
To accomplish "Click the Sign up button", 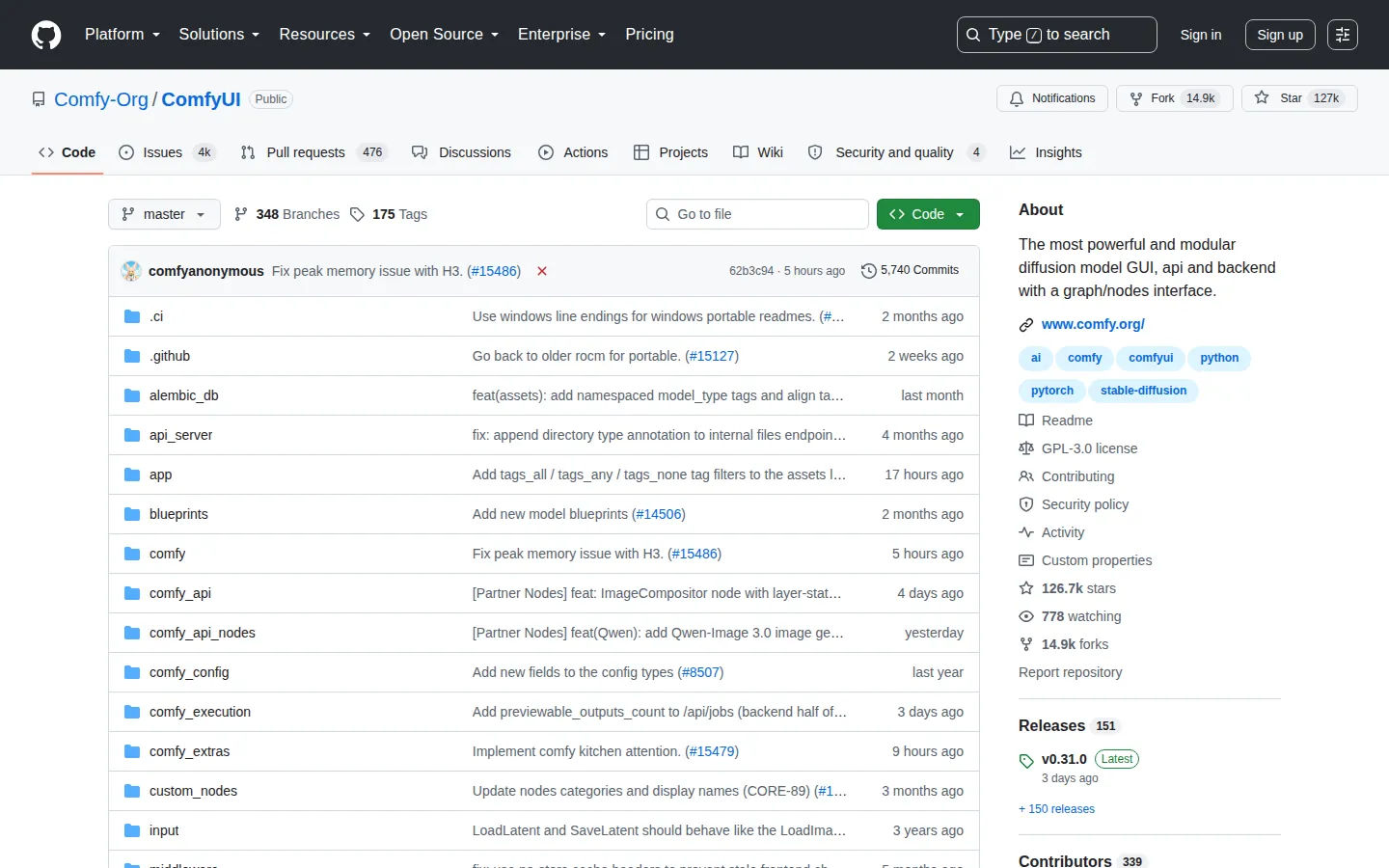I will 1280,35.
